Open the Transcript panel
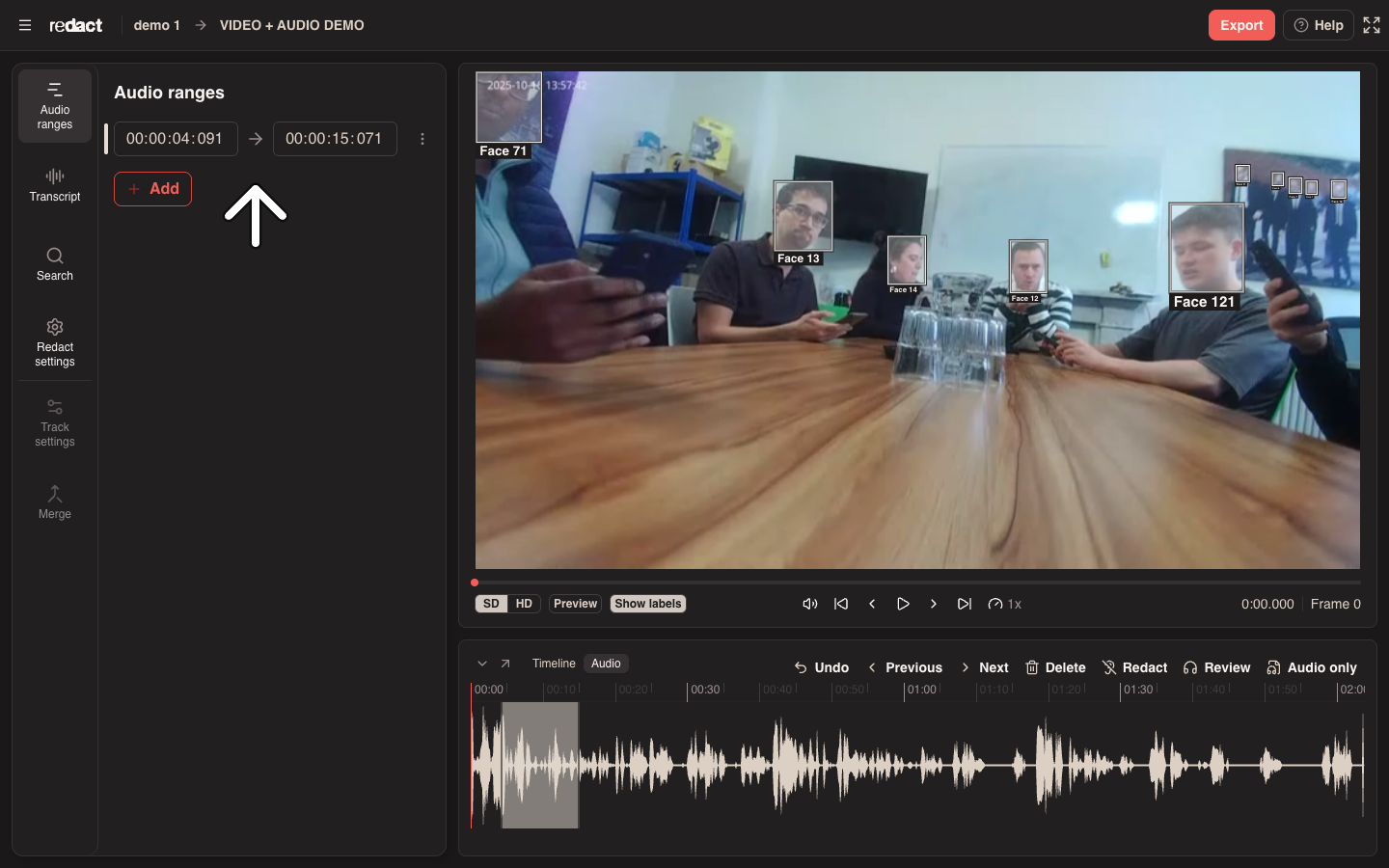The width and height of the screenshot is (1389, 868). (x=55, y=185)
